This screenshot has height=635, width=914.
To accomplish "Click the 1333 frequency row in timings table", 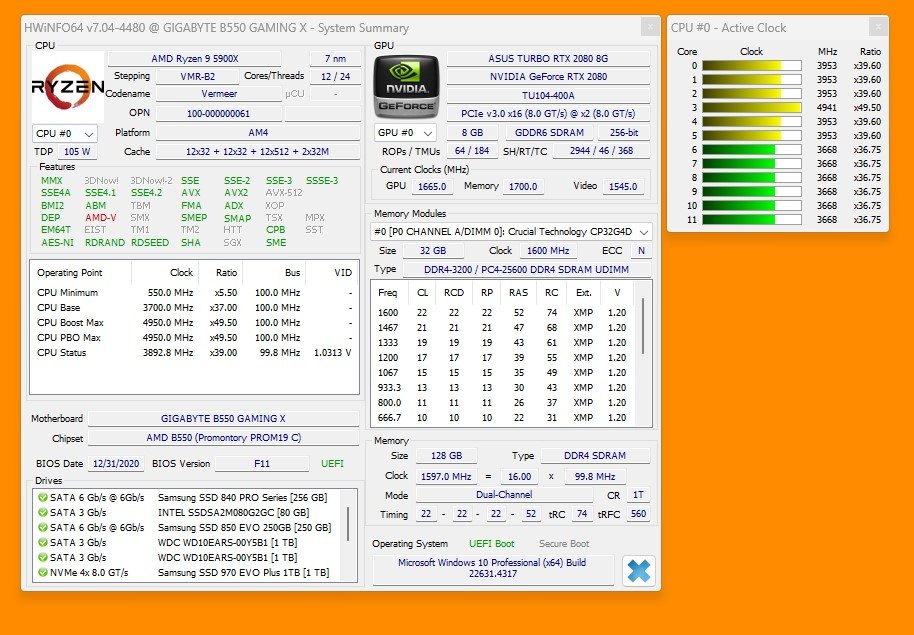I will coord(502,342).
